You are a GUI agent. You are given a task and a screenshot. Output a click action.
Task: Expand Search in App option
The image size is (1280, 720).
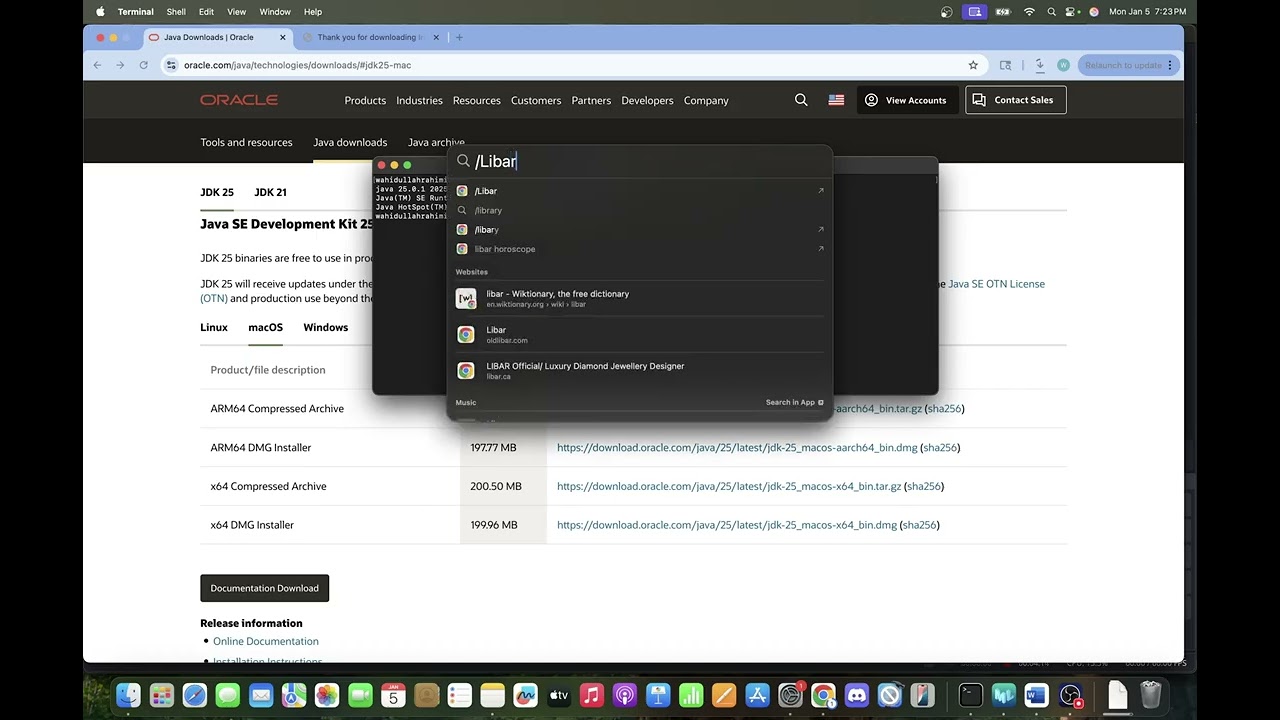795,402
